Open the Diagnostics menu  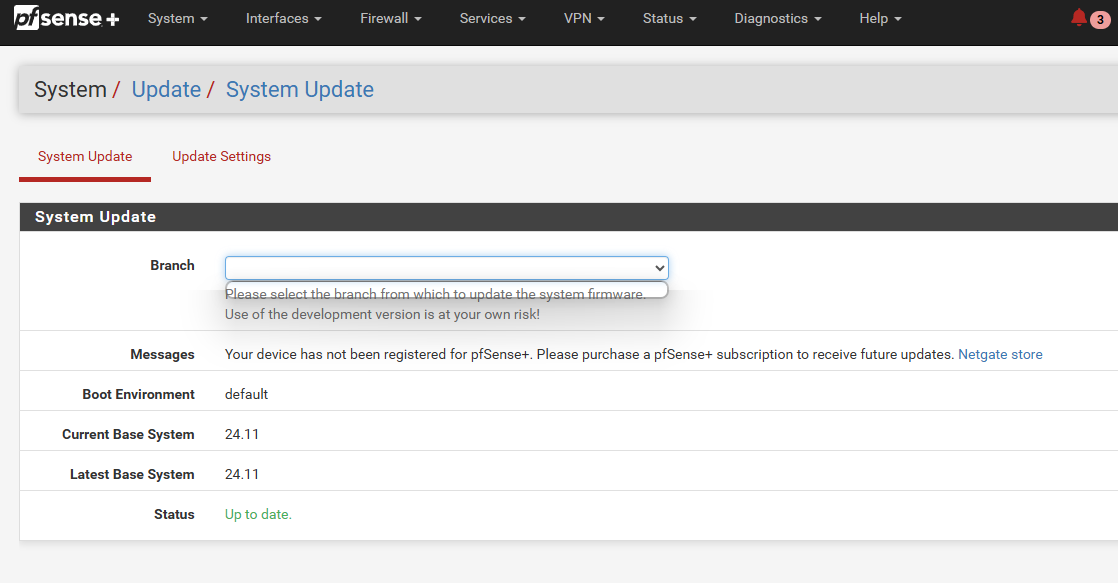pos(778,19)
